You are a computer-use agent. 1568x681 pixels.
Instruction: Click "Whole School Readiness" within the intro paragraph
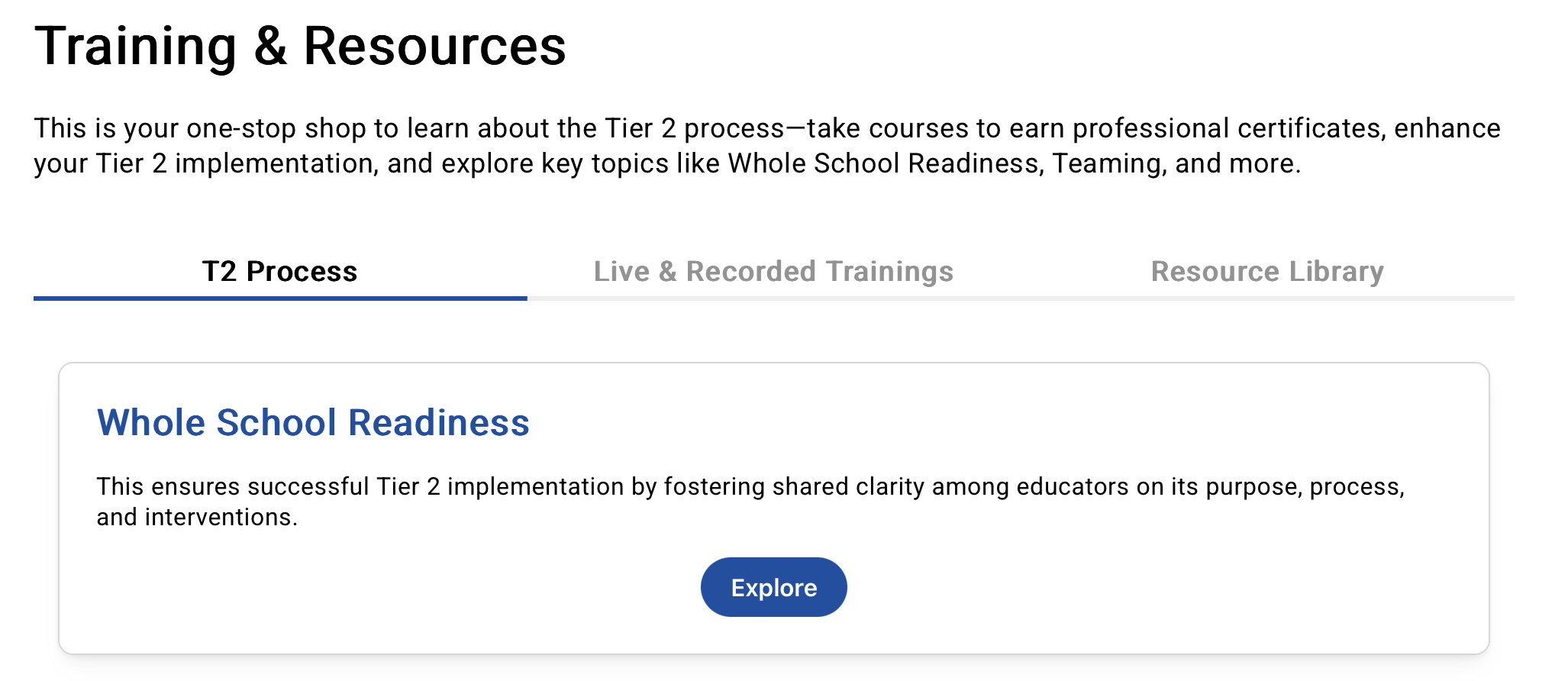click(885, 163)
